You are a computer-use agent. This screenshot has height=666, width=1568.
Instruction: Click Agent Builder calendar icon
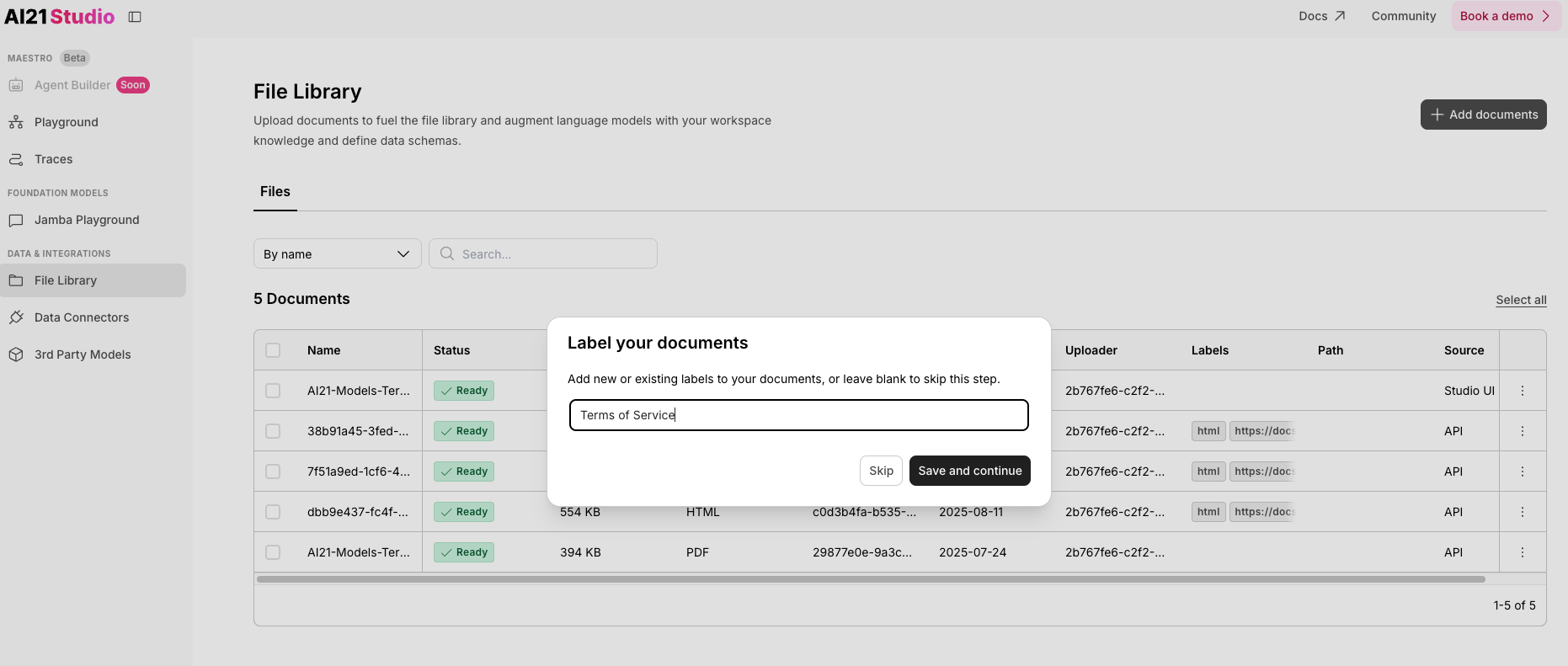pyautogui.click(x=16, y=85)
